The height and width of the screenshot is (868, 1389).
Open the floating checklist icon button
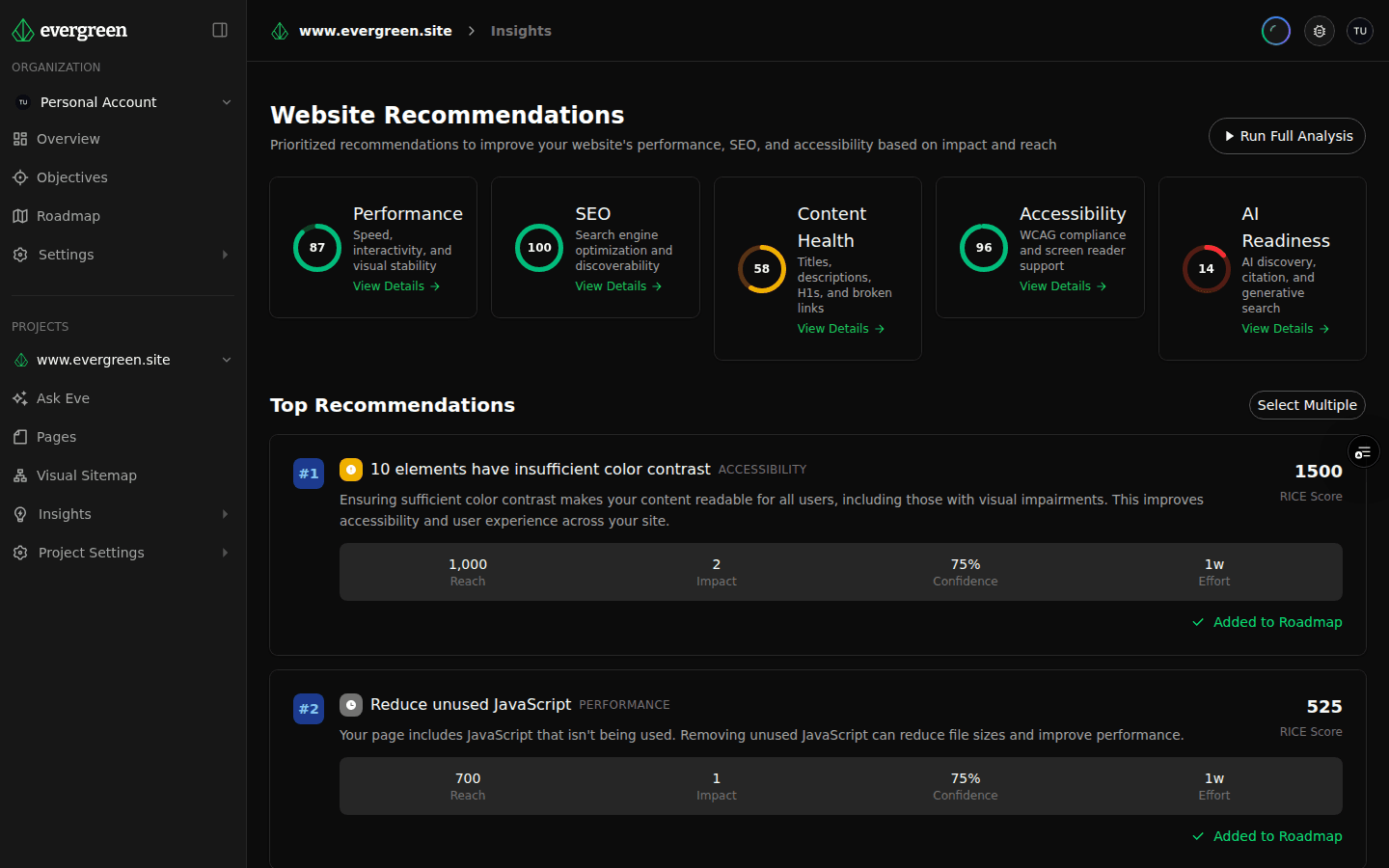point(1363,452)
